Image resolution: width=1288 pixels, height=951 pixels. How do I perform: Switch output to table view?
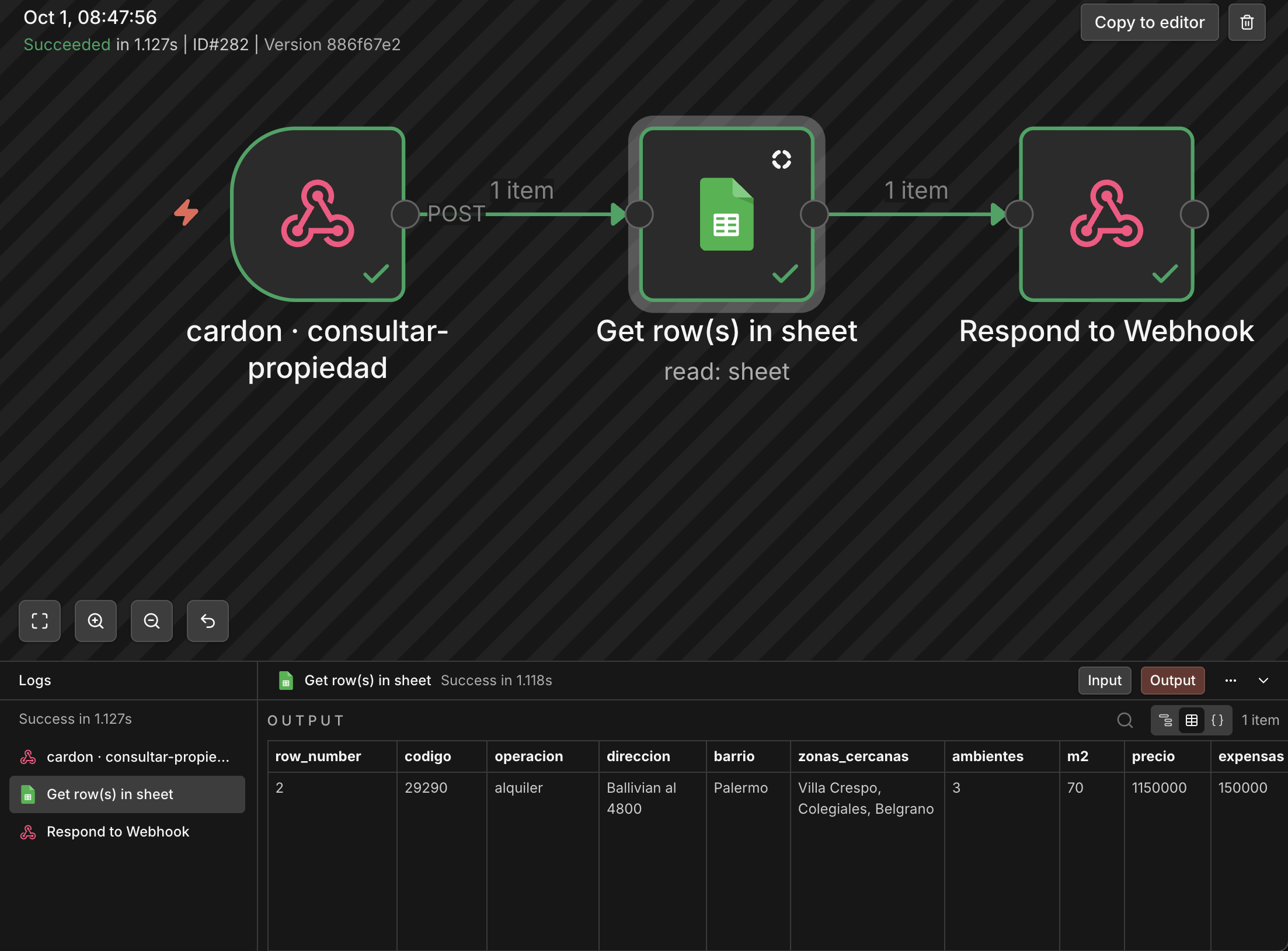pos(1192,720)
